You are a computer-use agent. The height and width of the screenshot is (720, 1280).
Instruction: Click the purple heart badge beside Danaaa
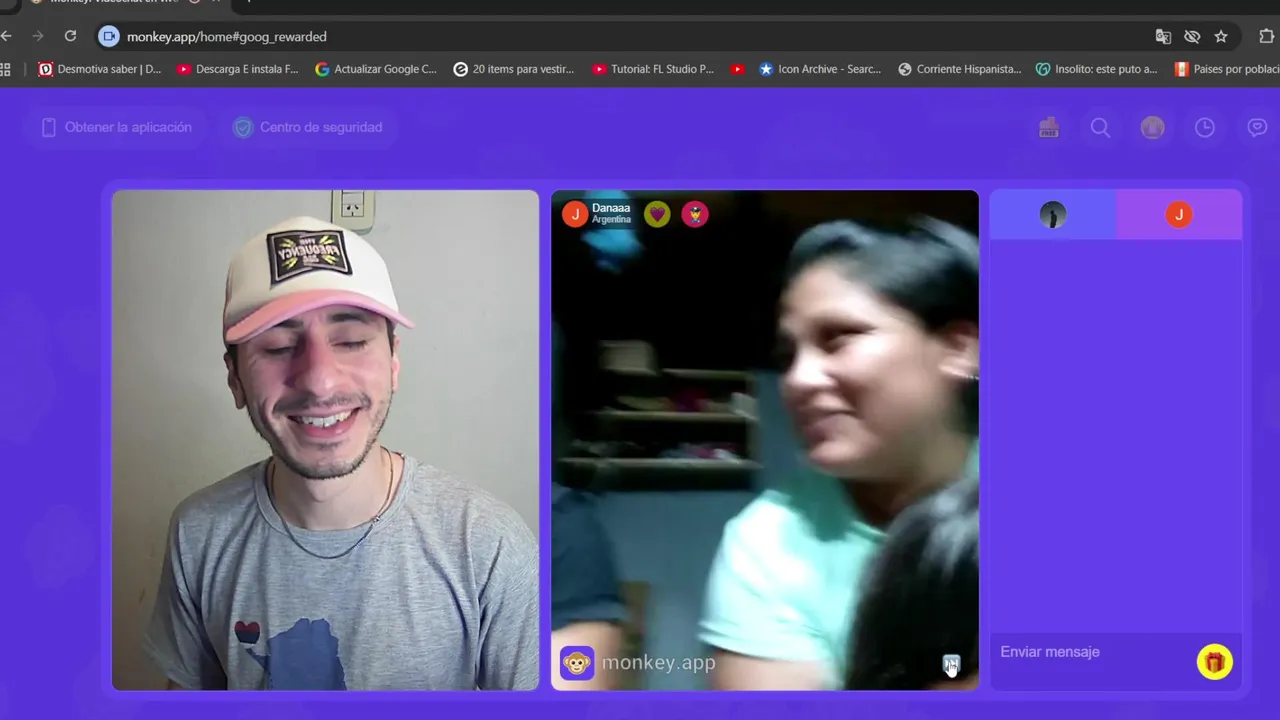tap(657, 214)
